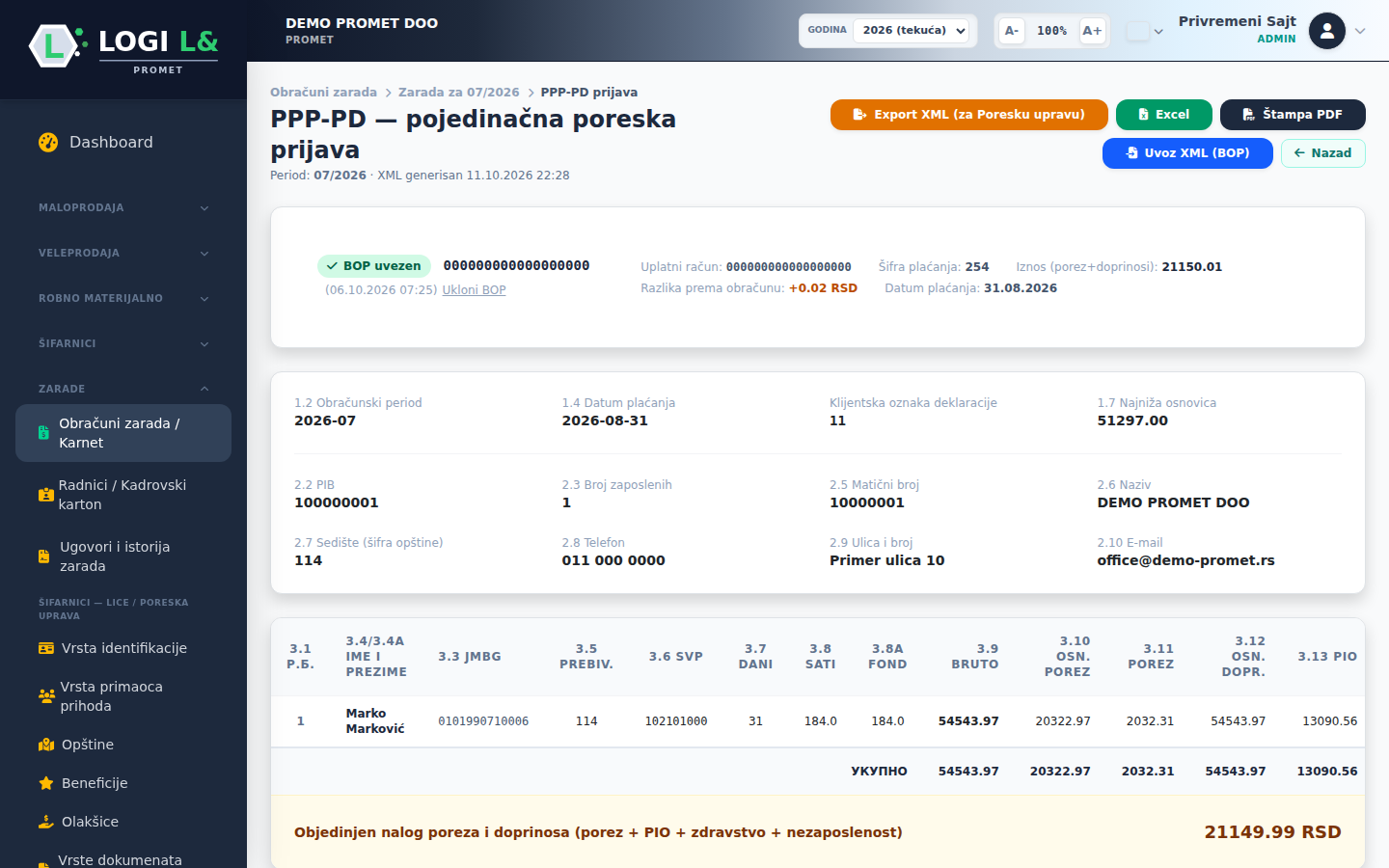Click the Beneficije star icon

click(46, 783)
